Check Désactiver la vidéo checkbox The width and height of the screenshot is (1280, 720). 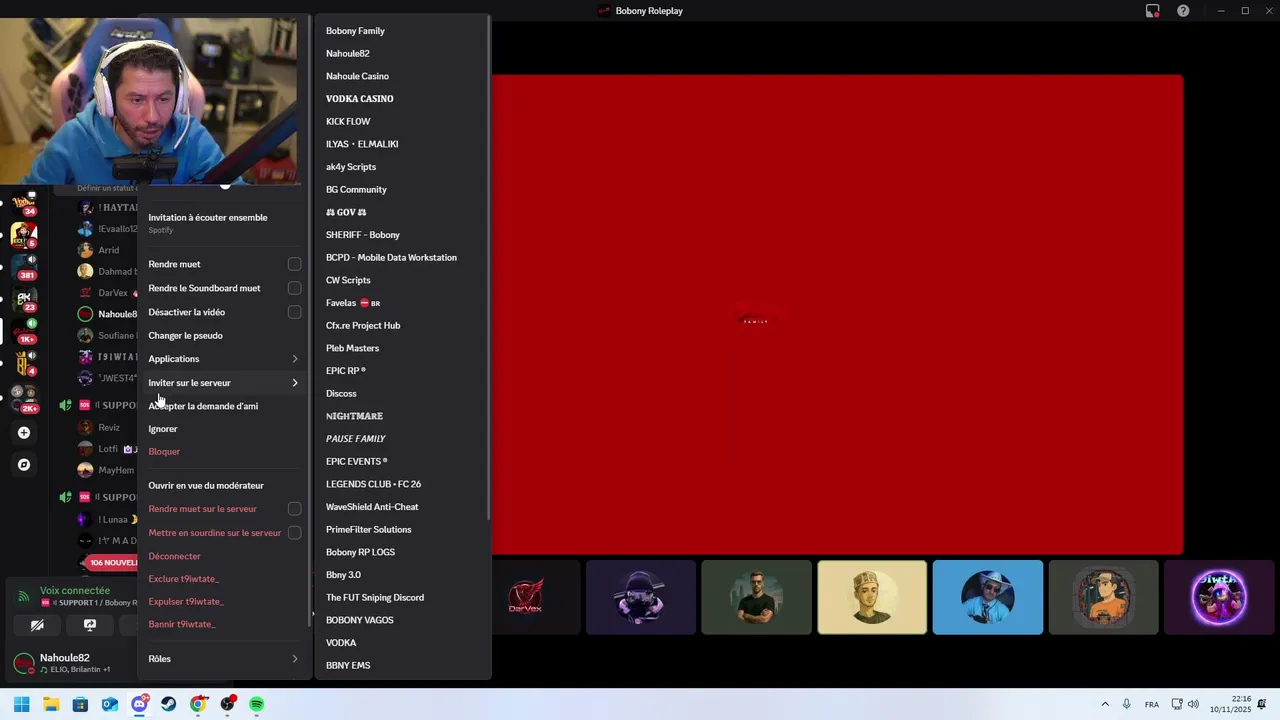(294, 312)
